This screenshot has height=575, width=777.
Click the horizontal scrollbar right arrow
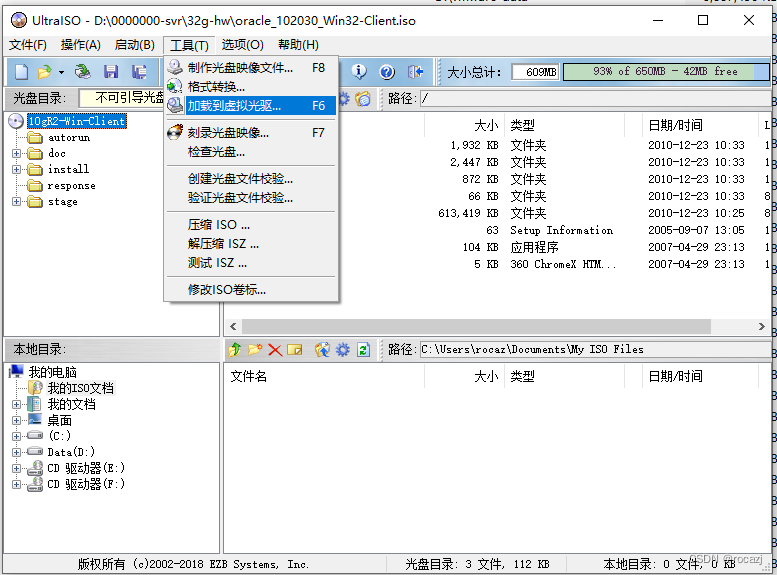[x=762, y=327]
